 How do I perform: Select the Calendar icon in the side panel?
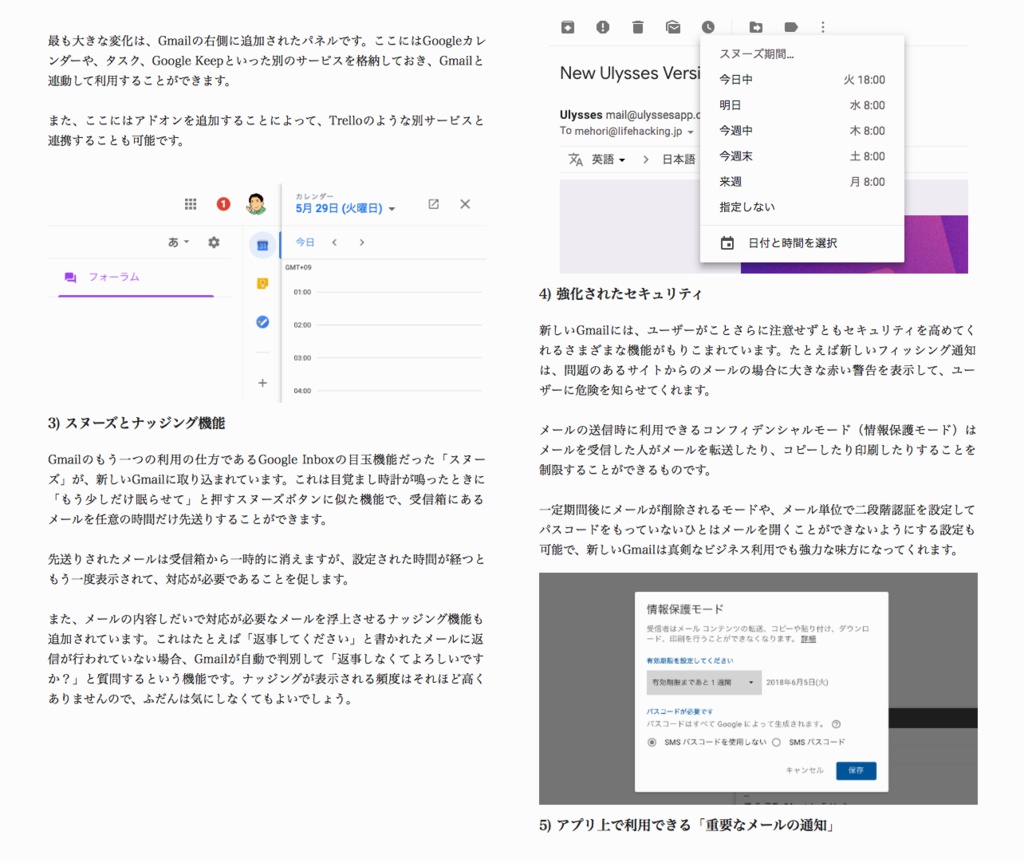pos(261,243)
